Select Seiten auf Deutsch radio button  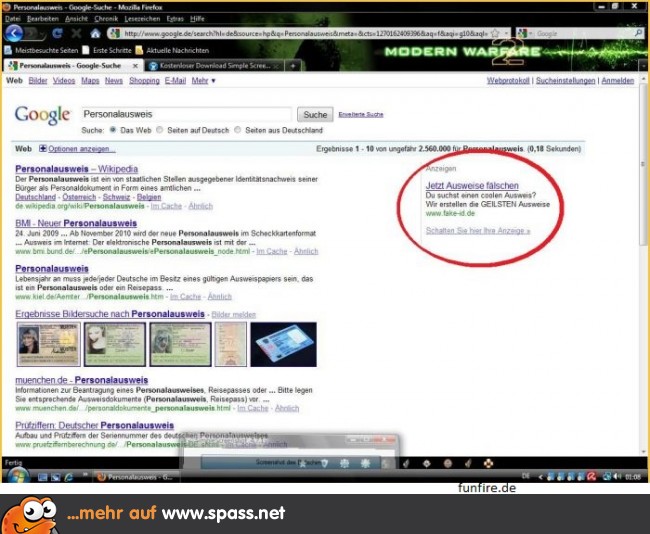click(160, 130)
